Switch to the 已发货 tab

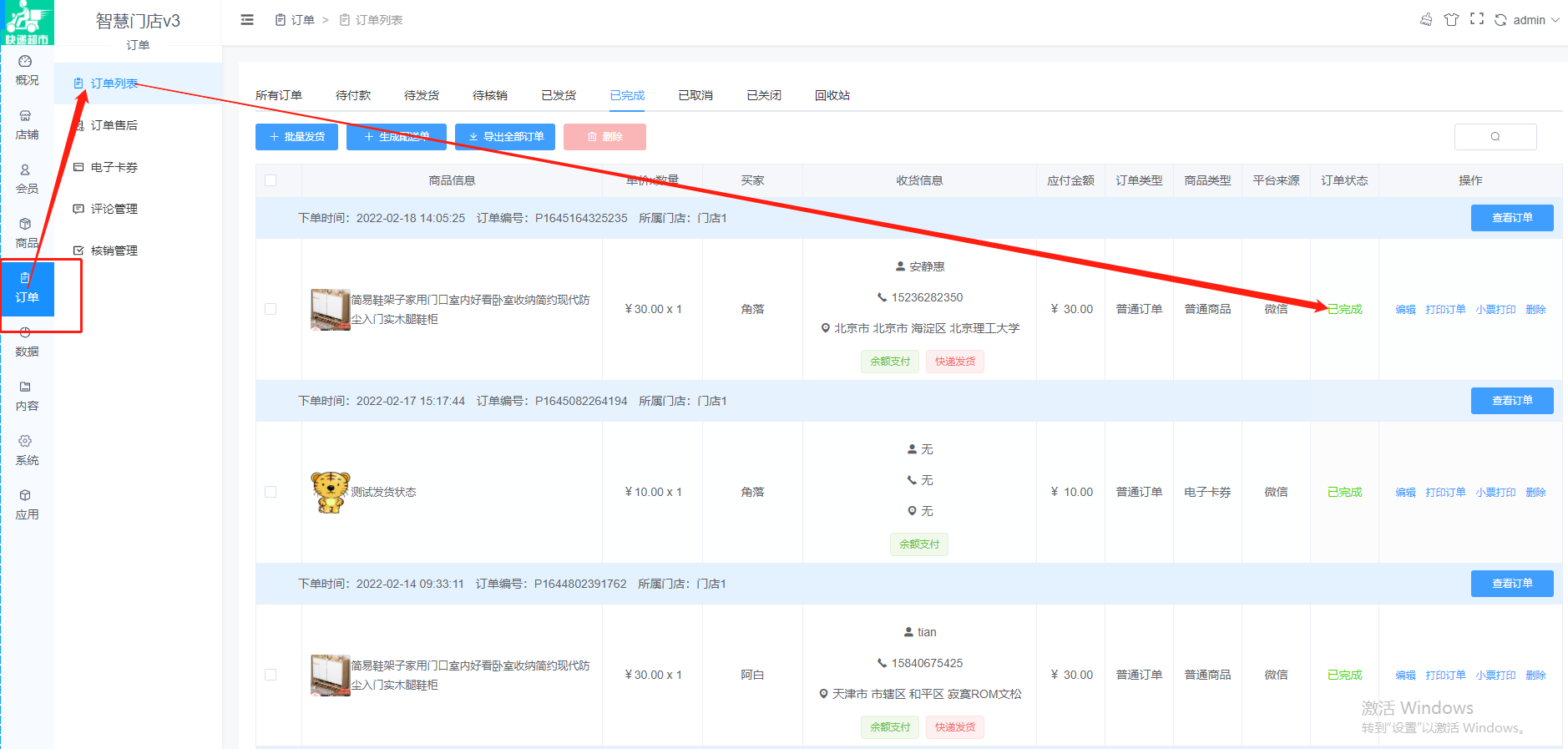click(x=559, y=95)
